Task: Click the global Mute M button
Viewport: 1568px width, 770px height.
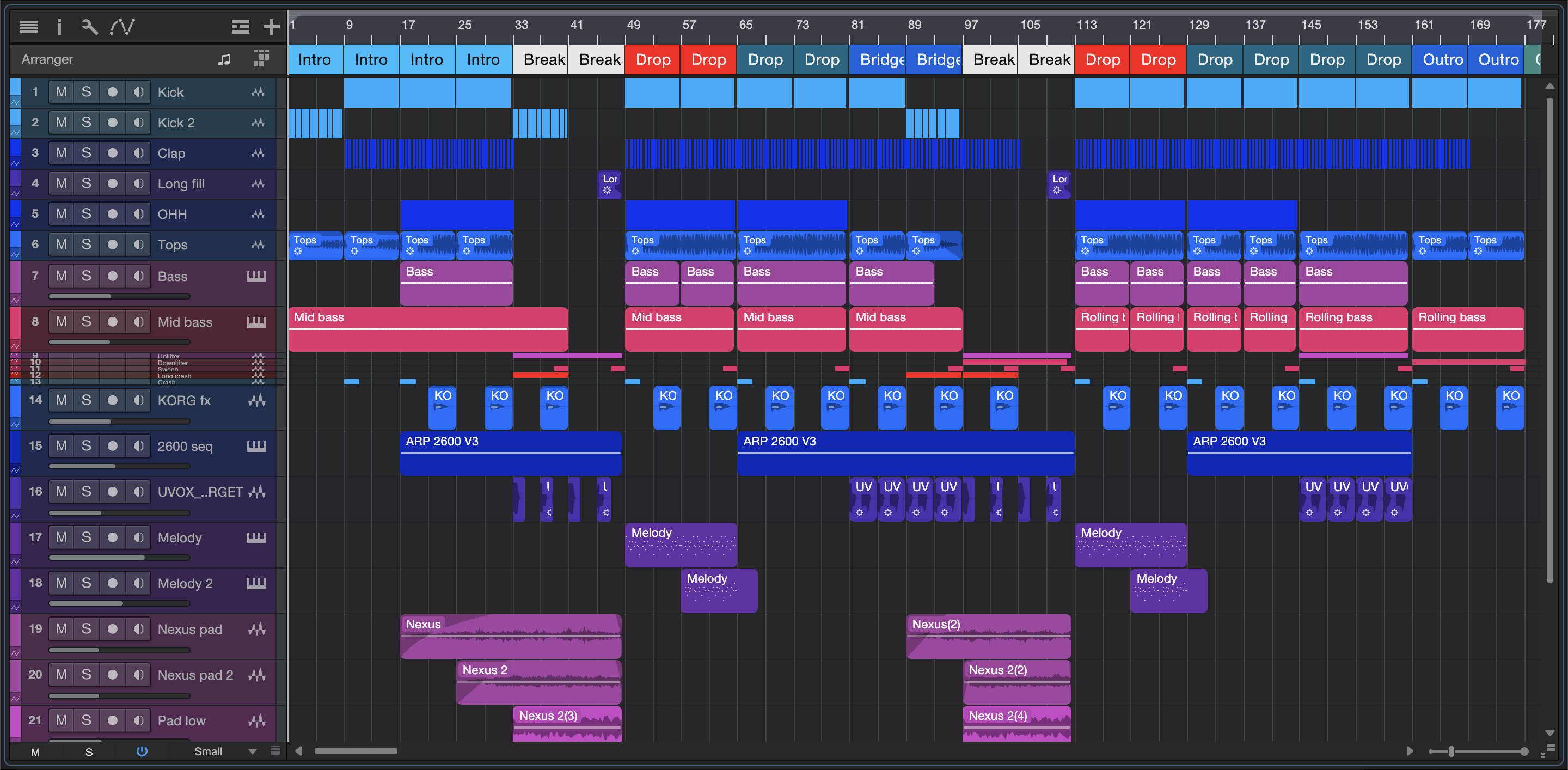Action: [35, 751]
